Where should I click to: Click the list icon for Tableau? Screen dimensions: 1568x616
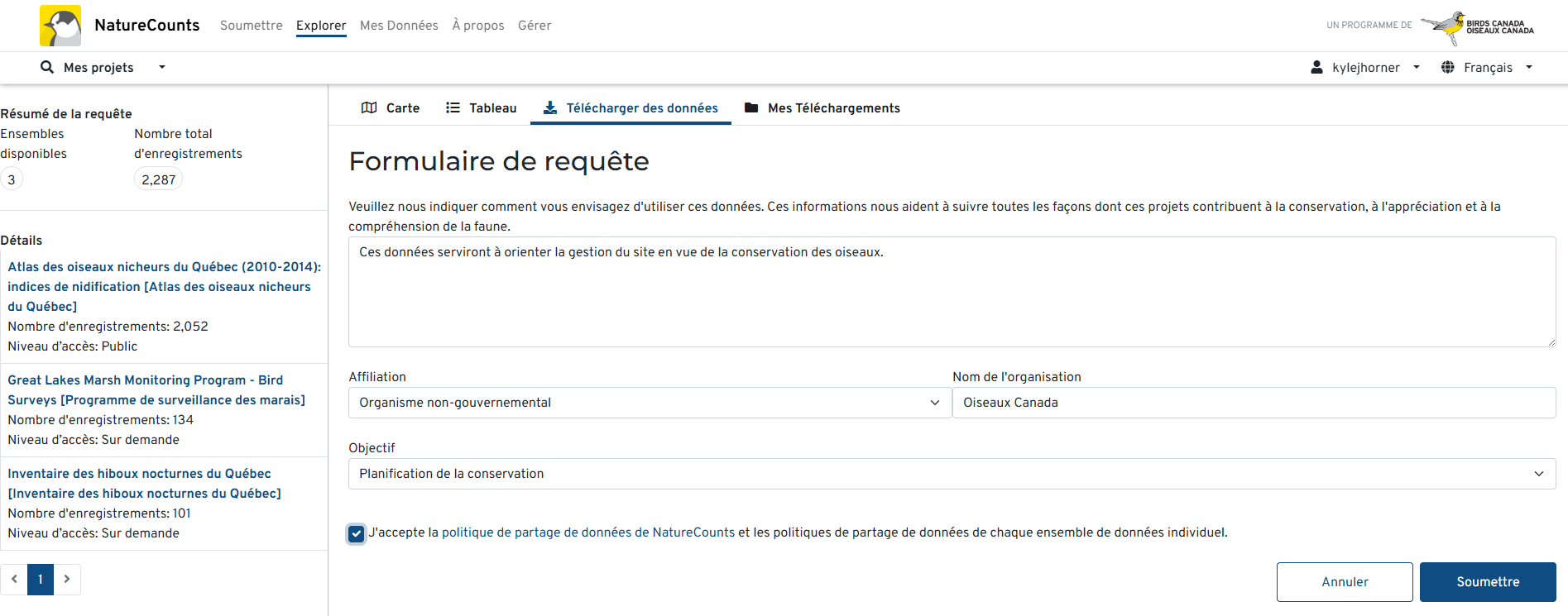pyautogui.click(x=453, y=107)
